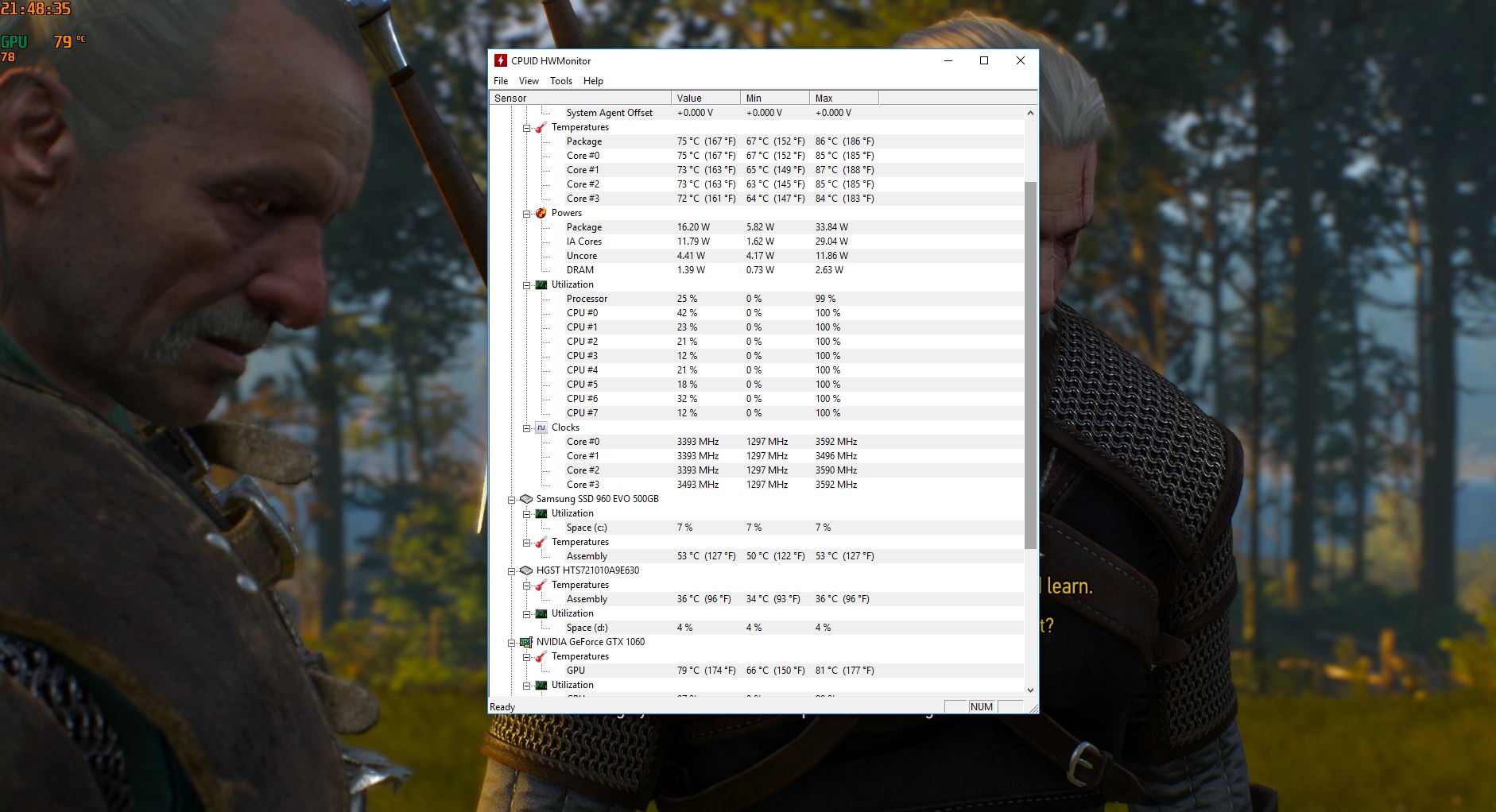Select the Clocks group label

point(566,427)
